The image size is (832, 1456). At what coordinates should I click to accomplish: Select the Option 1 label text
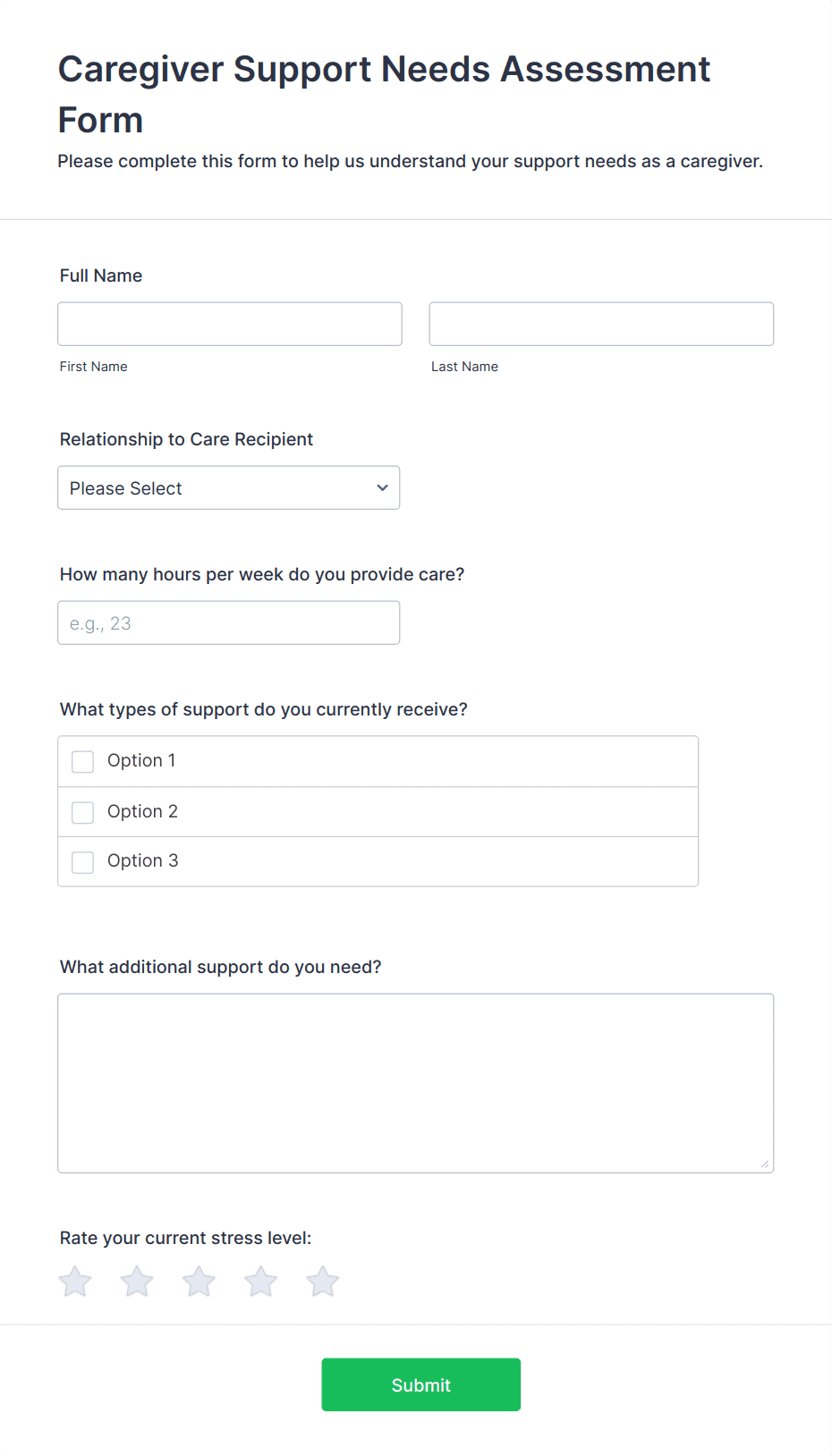click(x=141, y=760)
